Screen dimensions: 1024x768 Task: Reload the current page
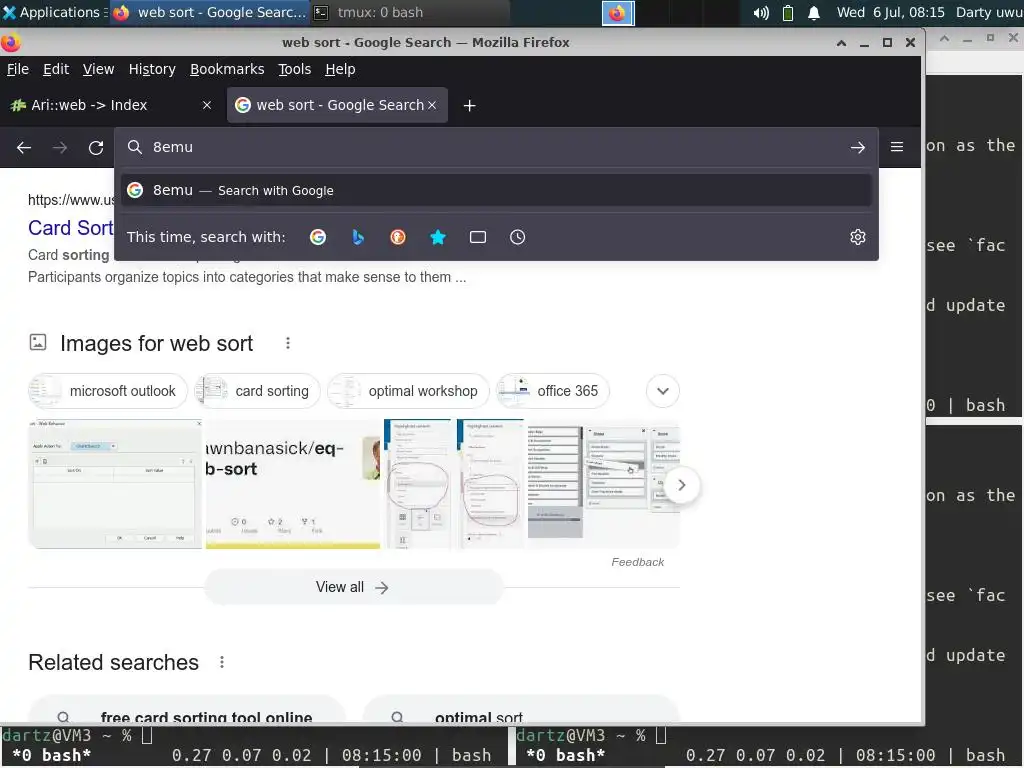coord(96,148)
